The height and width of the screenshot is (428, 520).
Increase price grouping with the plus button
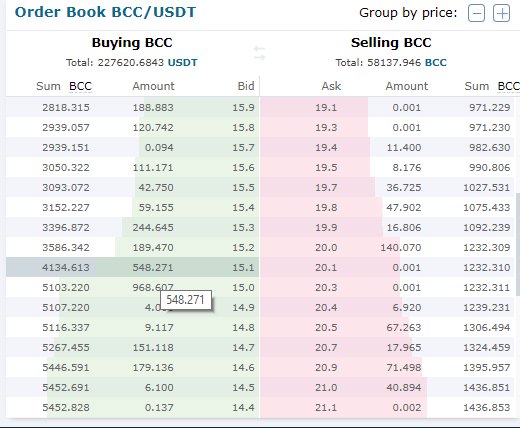point(502,13)
